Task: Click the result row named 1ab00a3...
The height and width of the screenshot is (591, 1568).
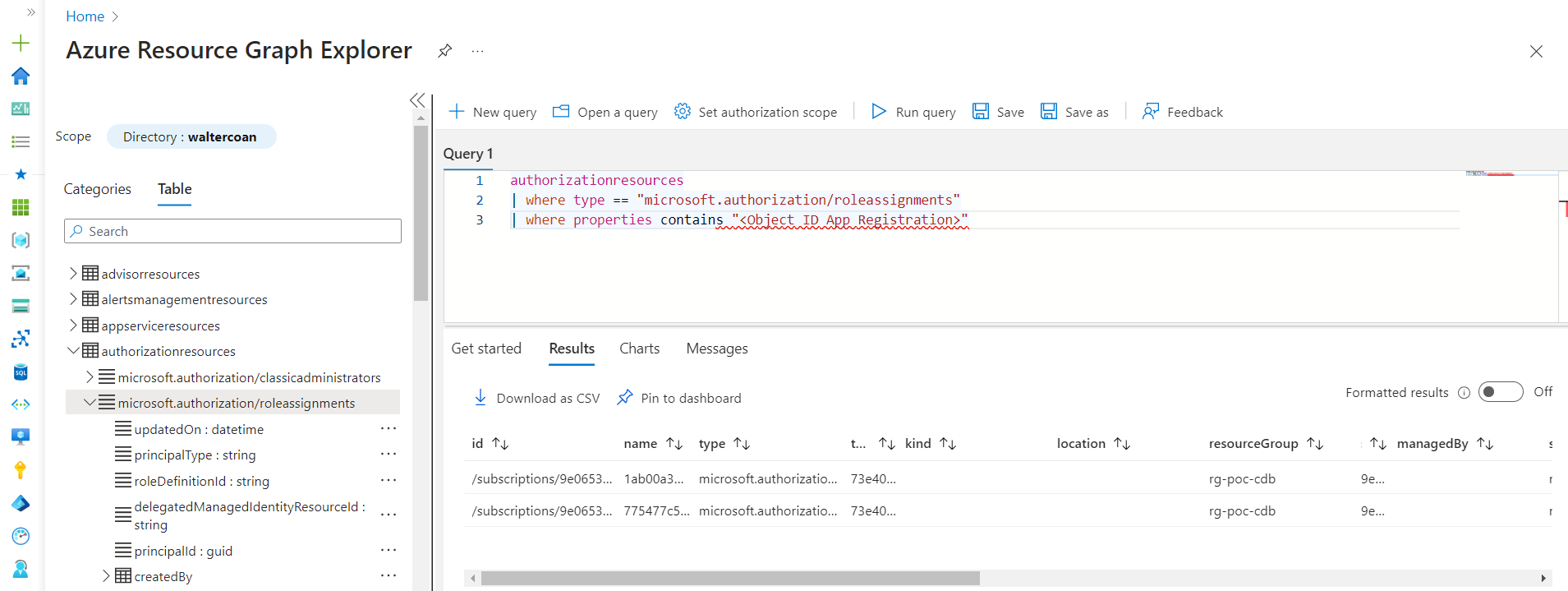Action: click(x=1008, y=478)
